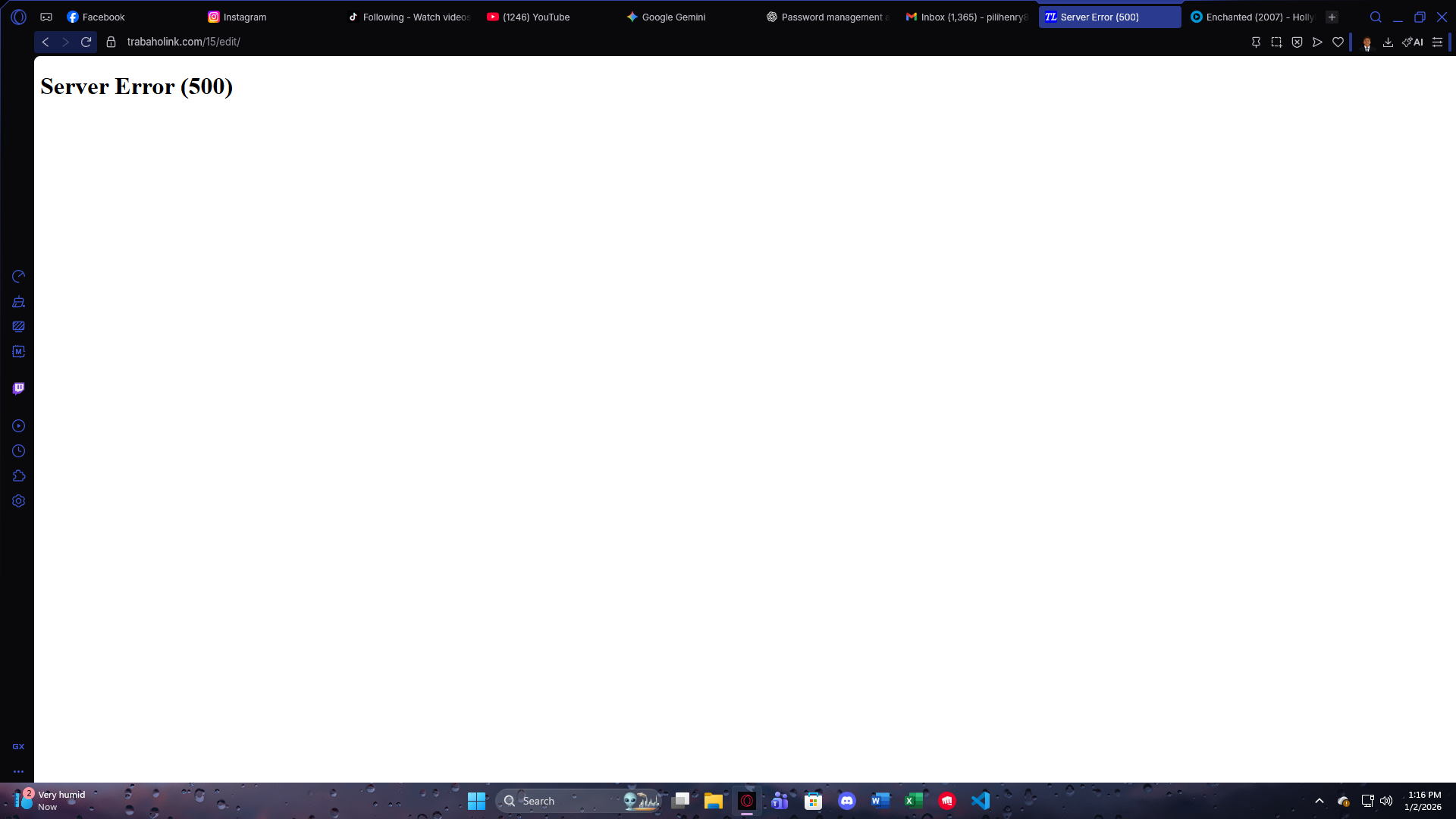The height and width of the screenshot is (819, 1456).
Task: Open Easy Setup sliders menu
Action: [x=1437, y=42]
